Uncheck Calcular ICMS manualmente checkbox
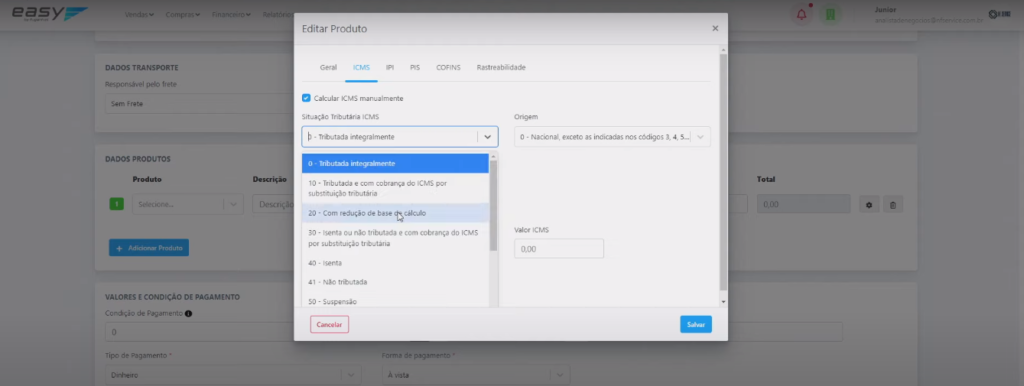 click(306, 98)
